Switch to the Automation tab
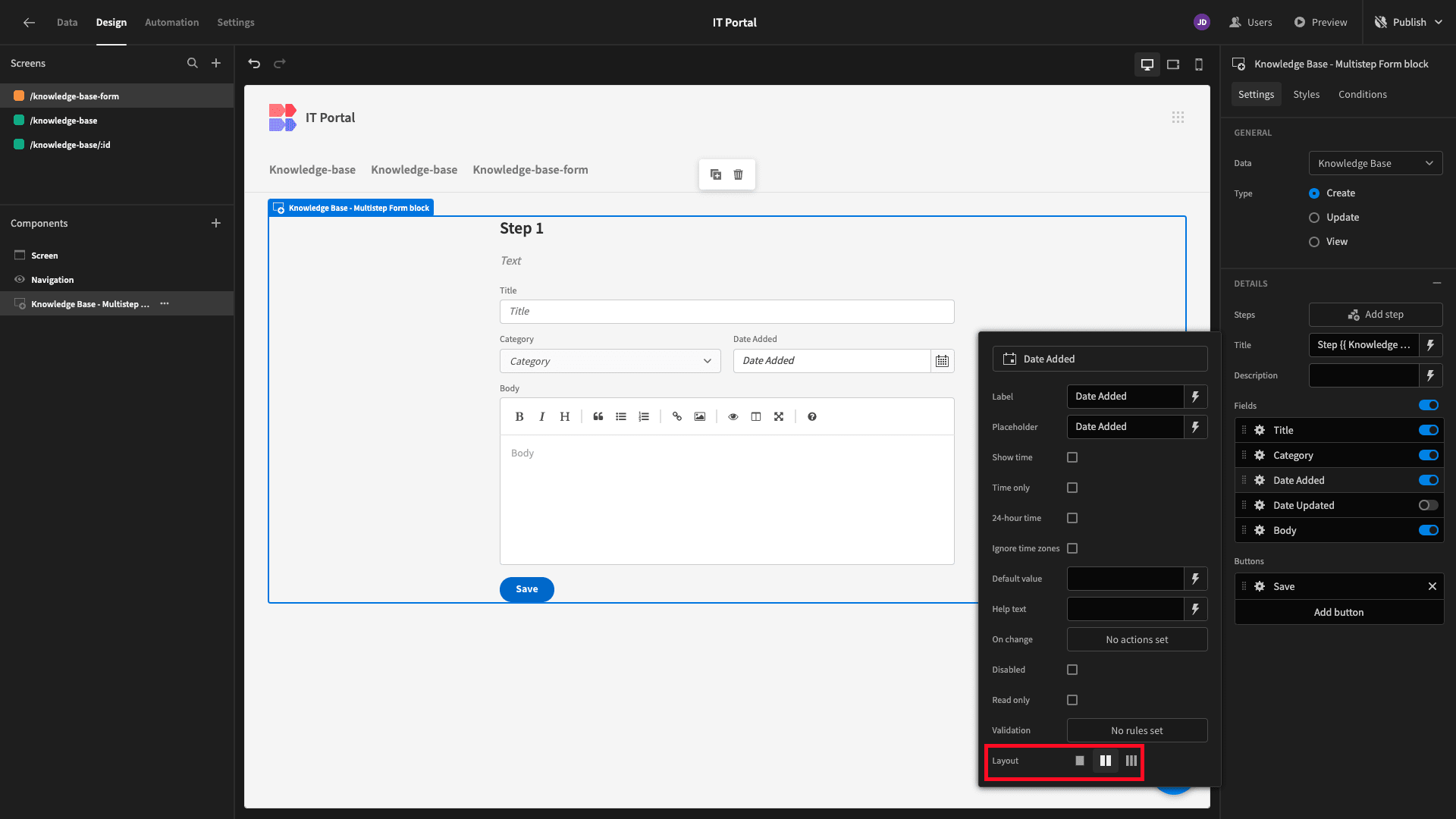The width and height of the screenshot is (1456, 819). 172,22
